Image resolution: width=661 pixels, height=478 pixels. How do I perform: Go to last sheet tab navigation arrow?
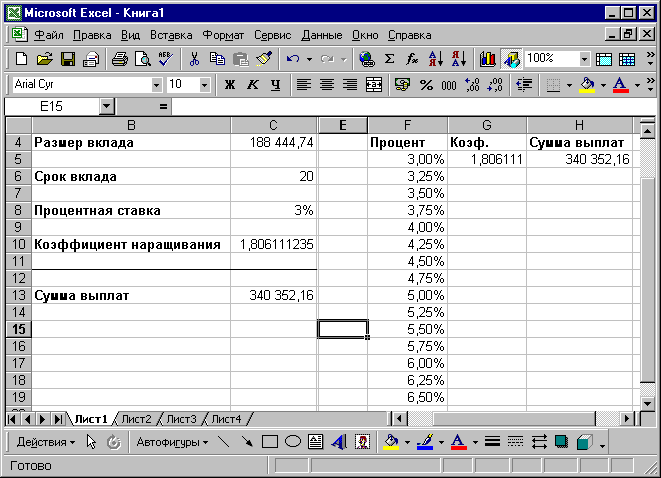point(58,419)
